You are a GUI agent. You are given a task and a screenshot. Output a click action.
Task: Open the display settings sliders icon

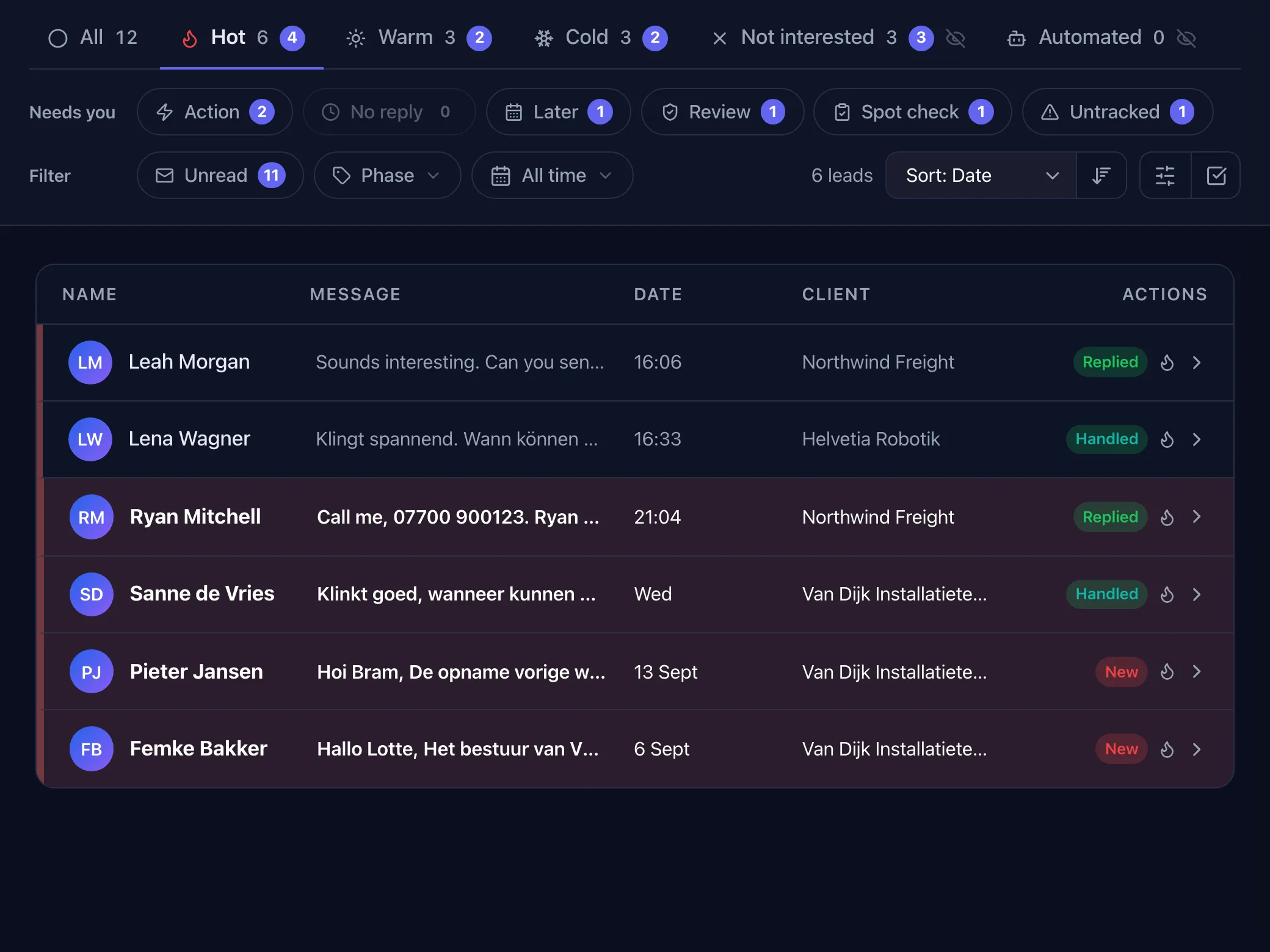tap(1165, 176)
